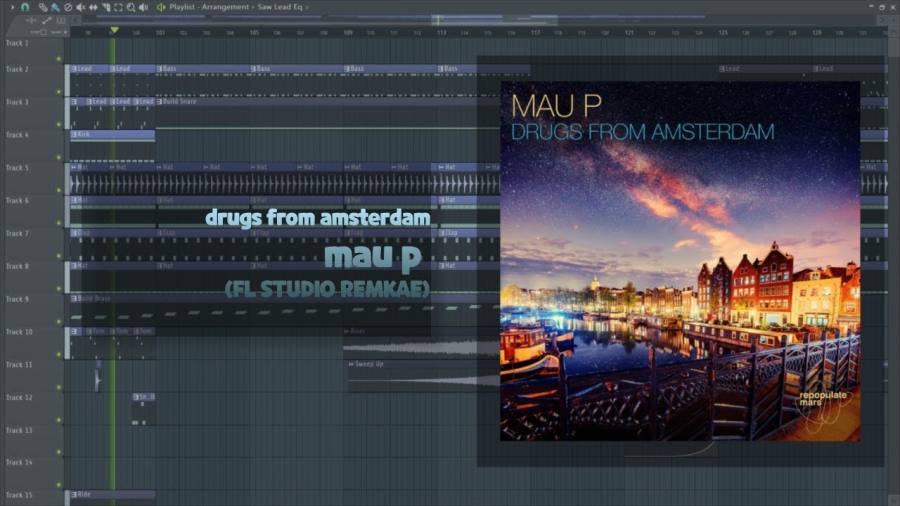
Task: Open Kick clip menu on Track 4
Action: [x=74, y=134]
